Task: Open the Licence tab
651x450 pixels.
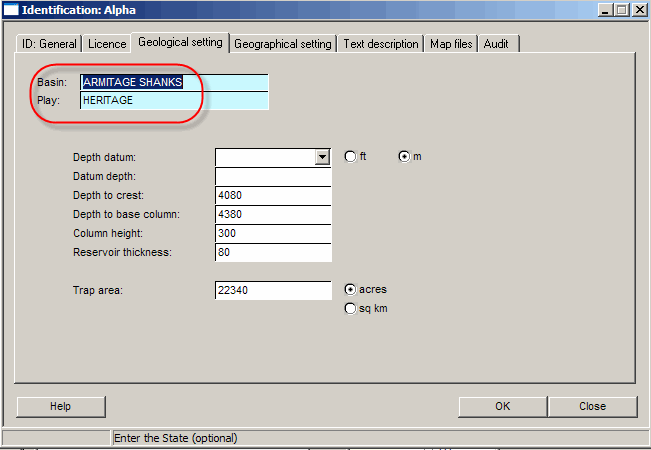Action: point(107,44)
